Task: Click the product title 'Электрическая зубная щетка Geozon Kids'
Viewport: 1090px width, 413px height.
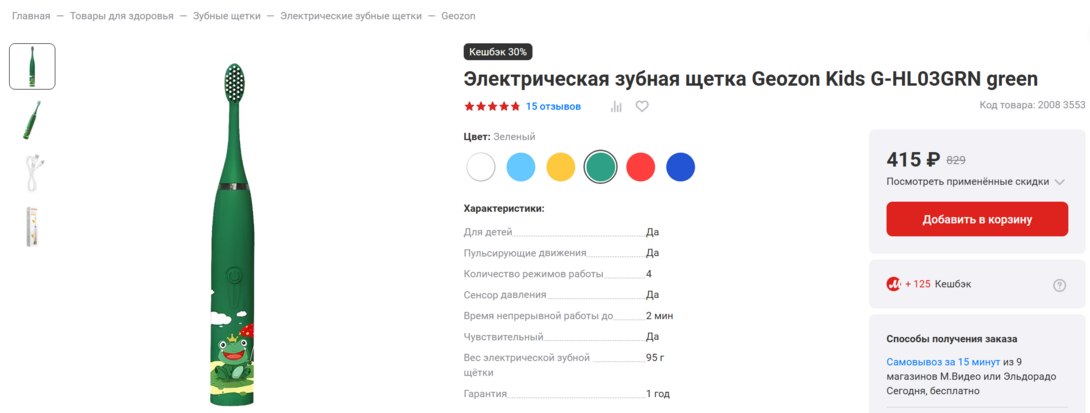Action: (751, 79)
